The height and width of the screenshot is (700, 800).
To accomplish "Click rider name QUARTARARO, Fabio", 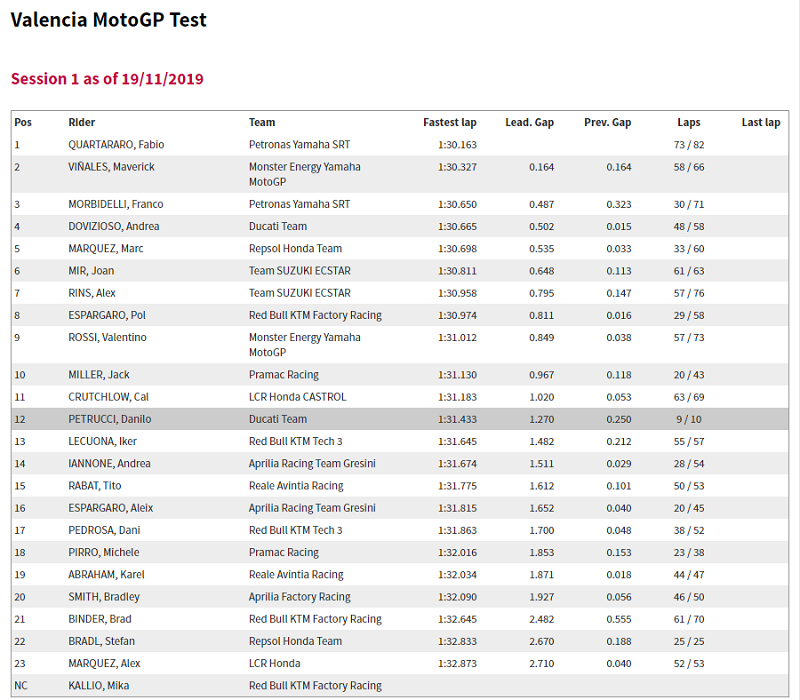I will 111,145.
